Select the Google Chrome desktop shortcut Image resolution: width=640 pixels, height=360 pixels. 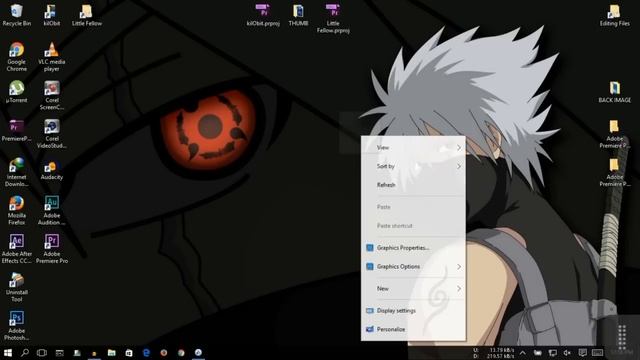click(16, 57)
